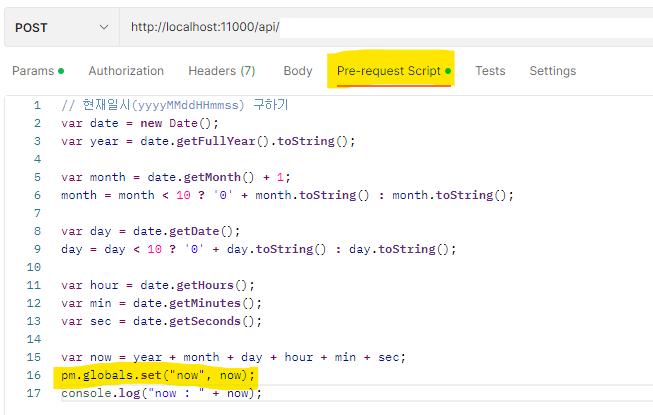Click line 6 month ternary expression

click(287, 195)
